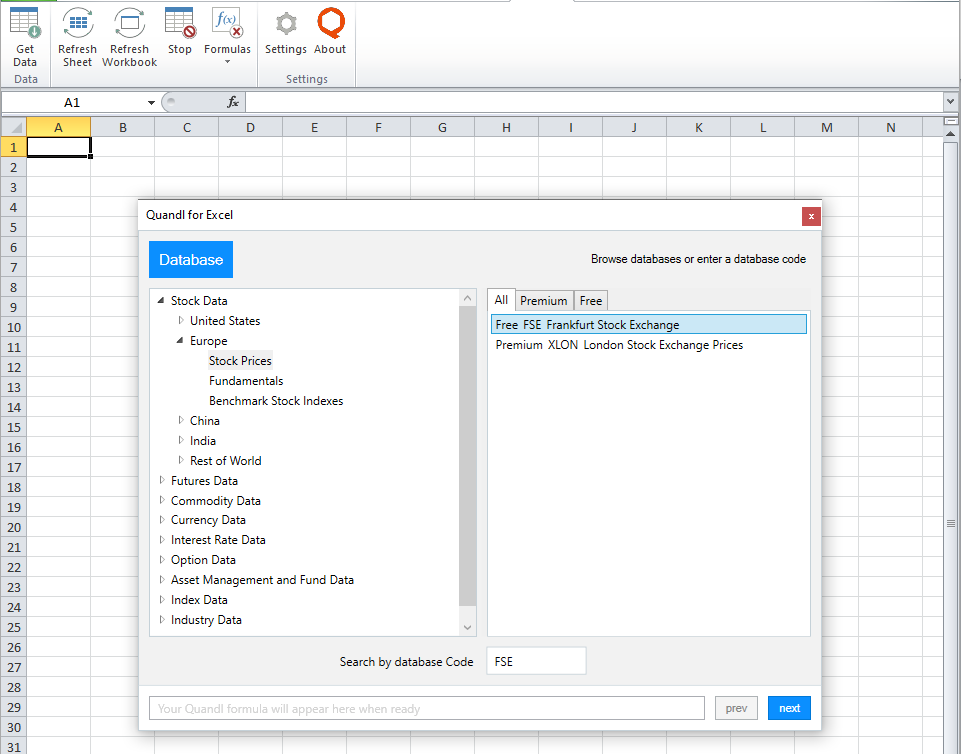Expand the Industry Data arrow
Viewport: 961px width, 754px height.
(x=162, y=619)
